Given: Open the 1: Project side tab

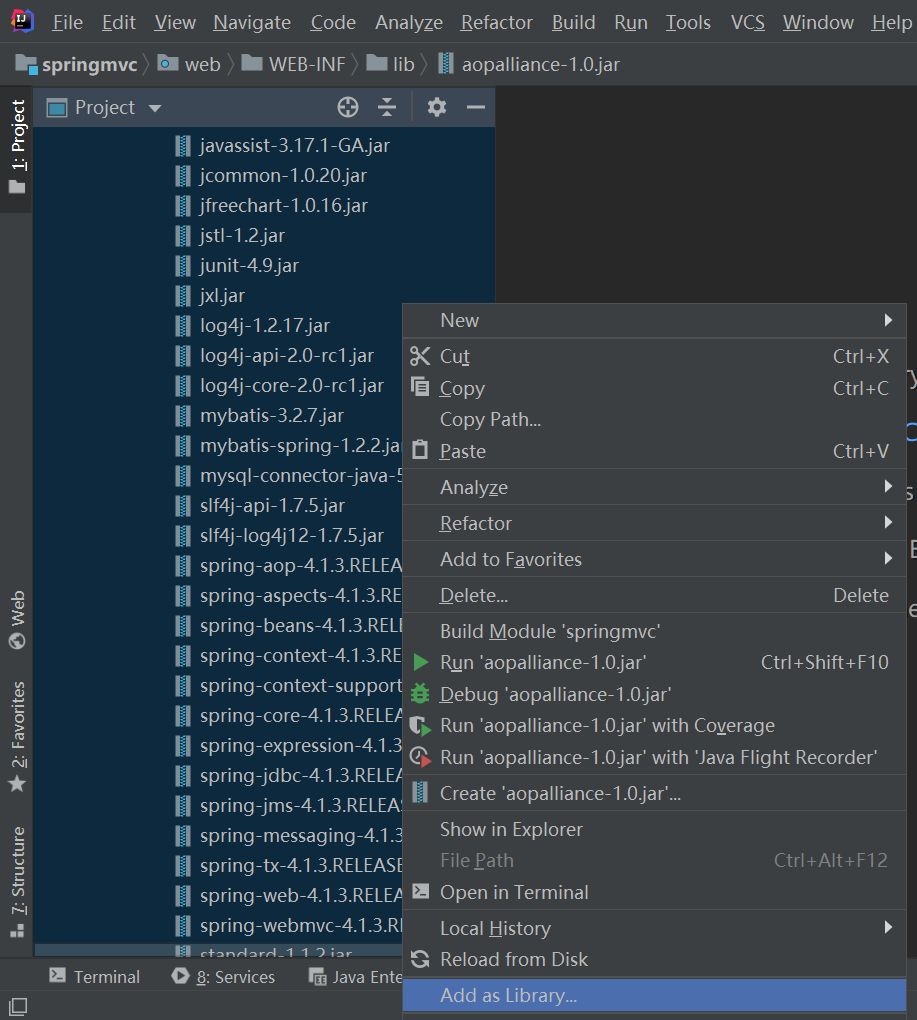Looking at the screenshot, I should click(17, 147).
